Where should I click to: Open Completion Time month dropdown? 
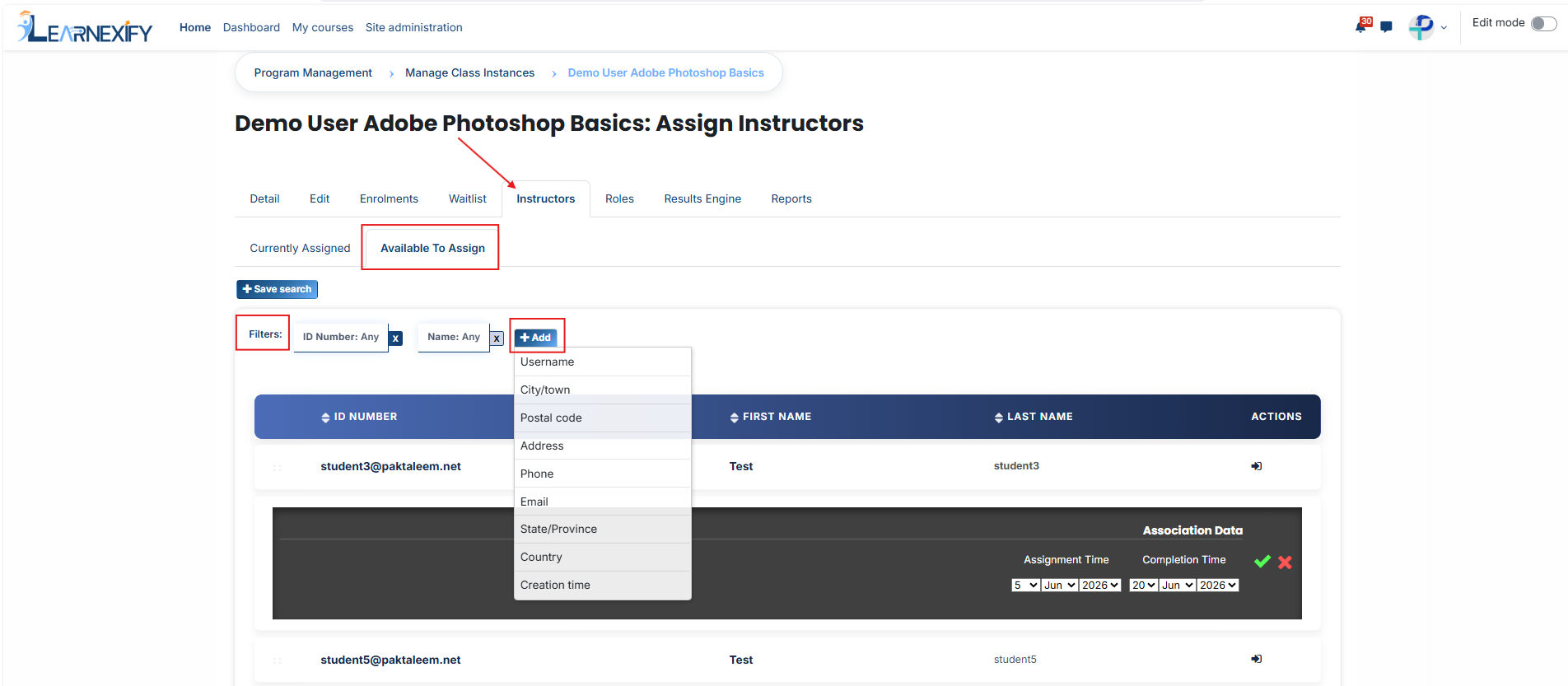[1178, 585]
